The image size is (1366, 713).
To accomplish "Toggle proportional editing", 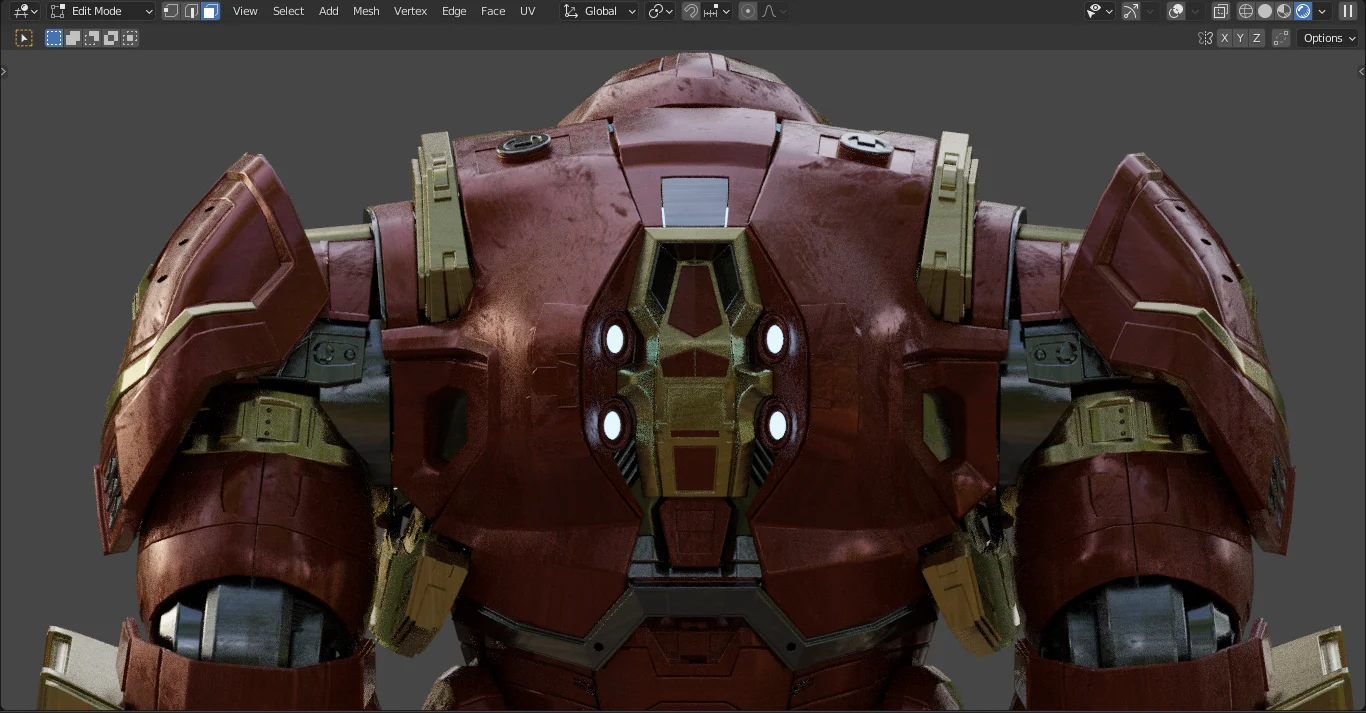I will point(748,11).
